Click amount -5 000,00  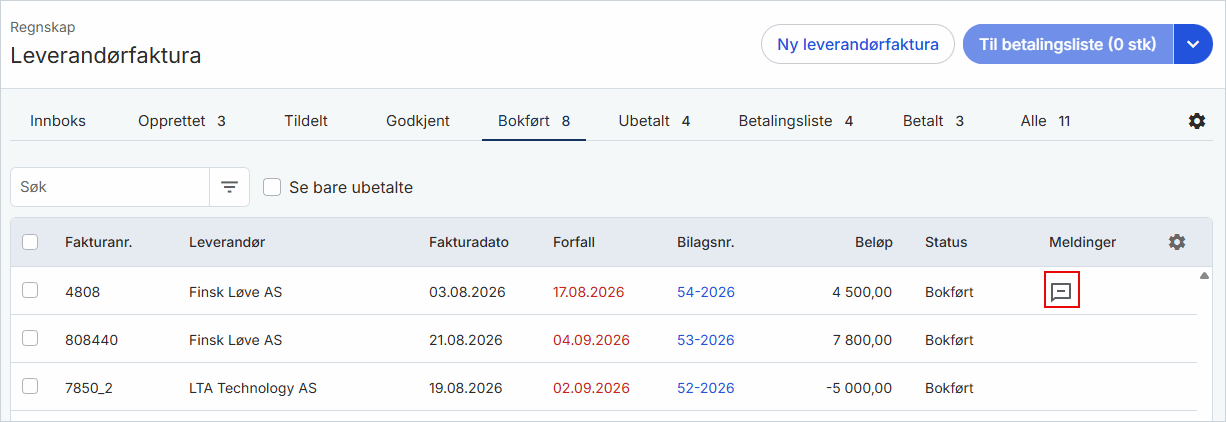(x=859, y=388)
